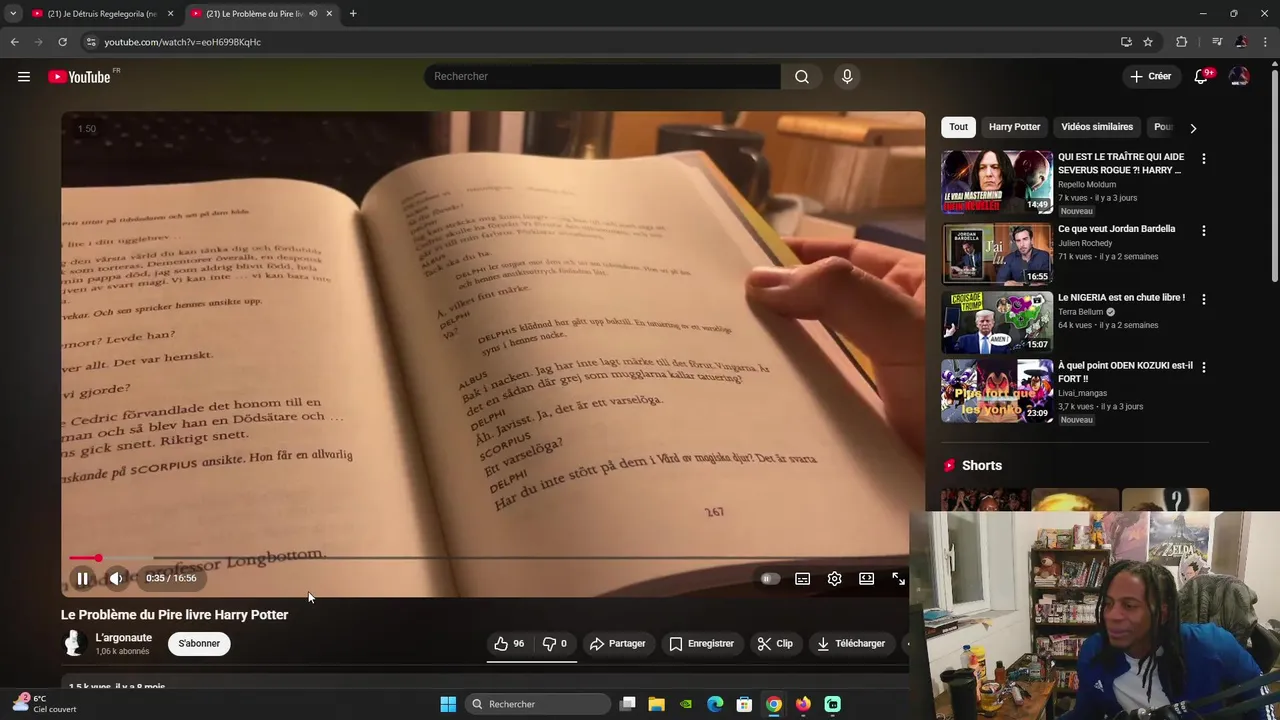The width and height of the screenshot is (1280, 720).
Task: Open the ODEN KOZUKI video thumbnail
Action: point(997,391)
